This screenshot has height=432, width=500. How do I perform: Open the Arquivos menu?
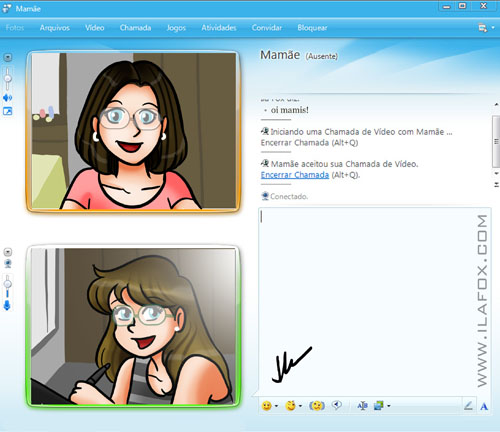(x=55, y=28)
